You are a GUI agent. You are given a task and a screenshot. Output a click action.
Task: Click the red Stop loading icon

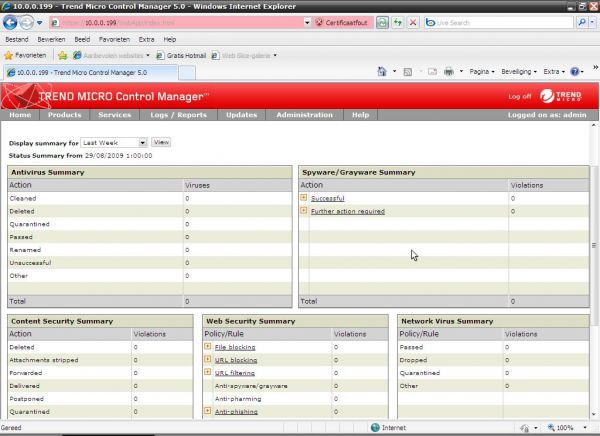coord(413,23)
